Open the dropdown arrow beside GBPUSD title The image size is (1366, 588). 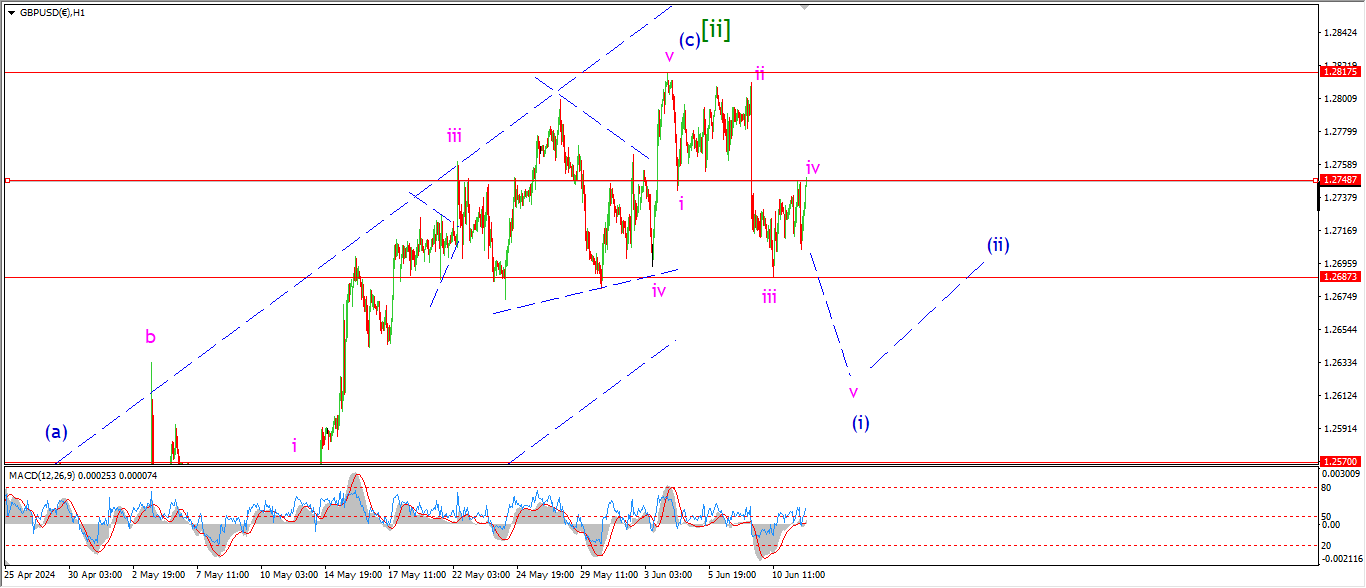(x=11, y=13)
